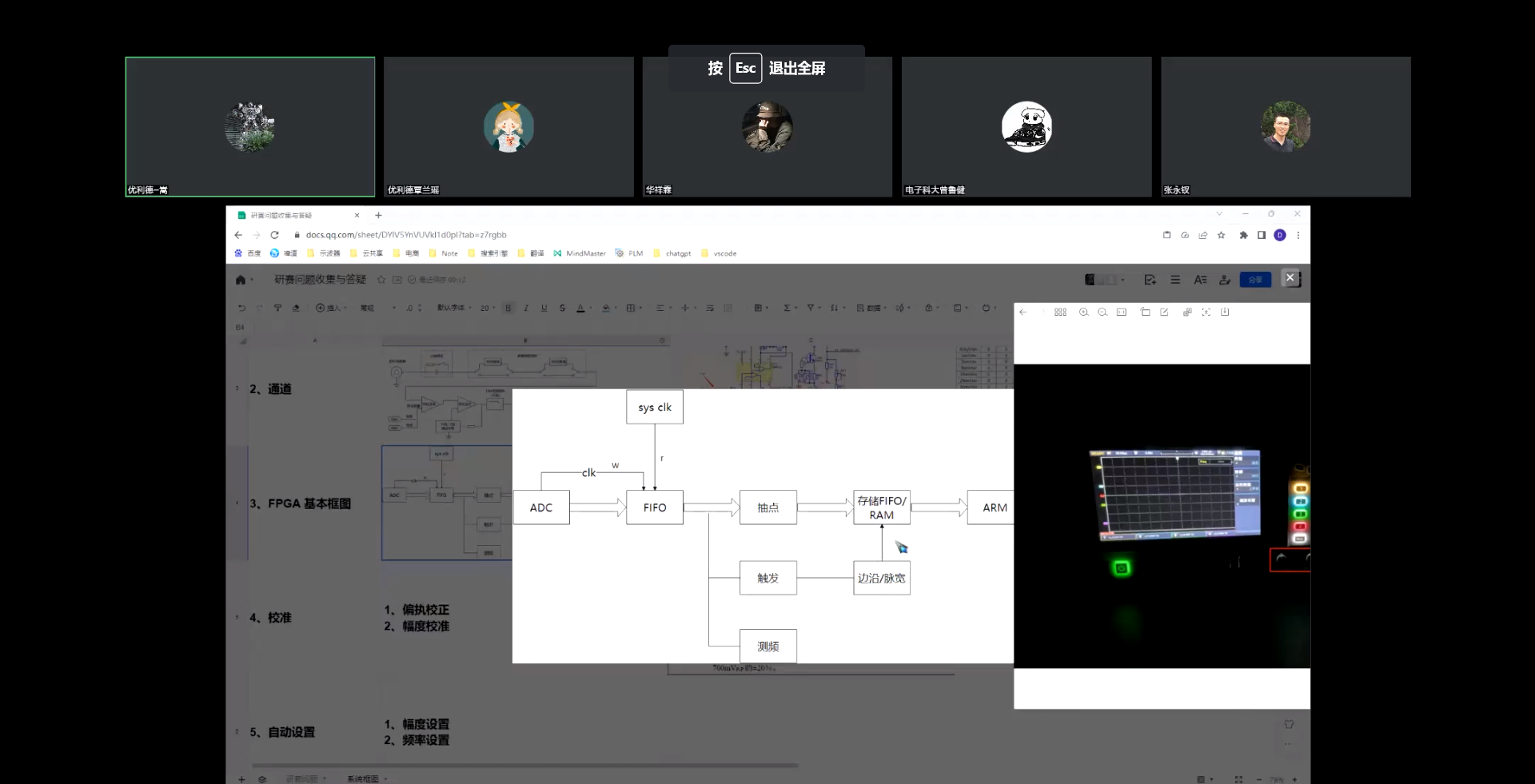Viewport: 1535px width, 784px height.
Task: Open the 百度 bookmark
Action: [247, 253]
